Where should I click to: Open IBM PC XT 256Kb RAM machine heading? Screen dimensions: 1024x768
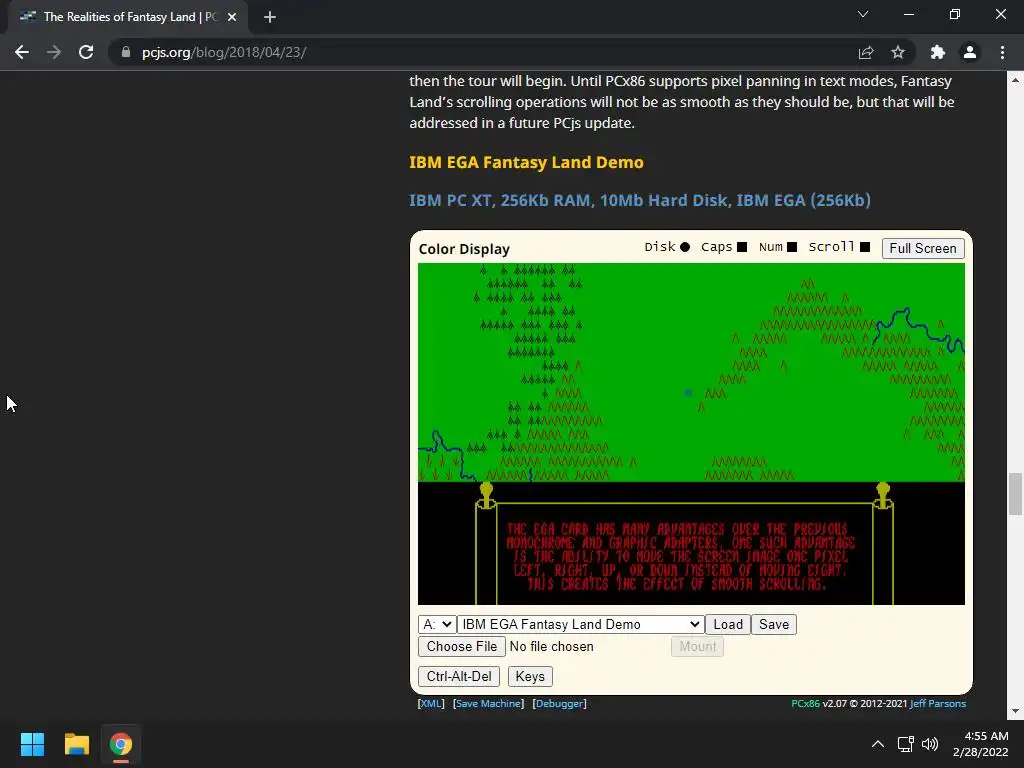640,200
